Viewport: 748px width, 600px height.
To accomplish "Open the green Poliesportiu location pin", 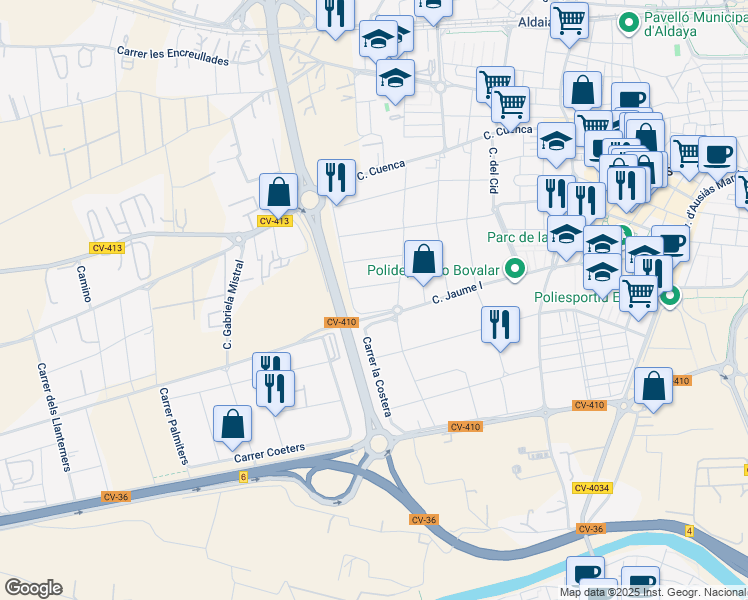I will tap(670, 295).
